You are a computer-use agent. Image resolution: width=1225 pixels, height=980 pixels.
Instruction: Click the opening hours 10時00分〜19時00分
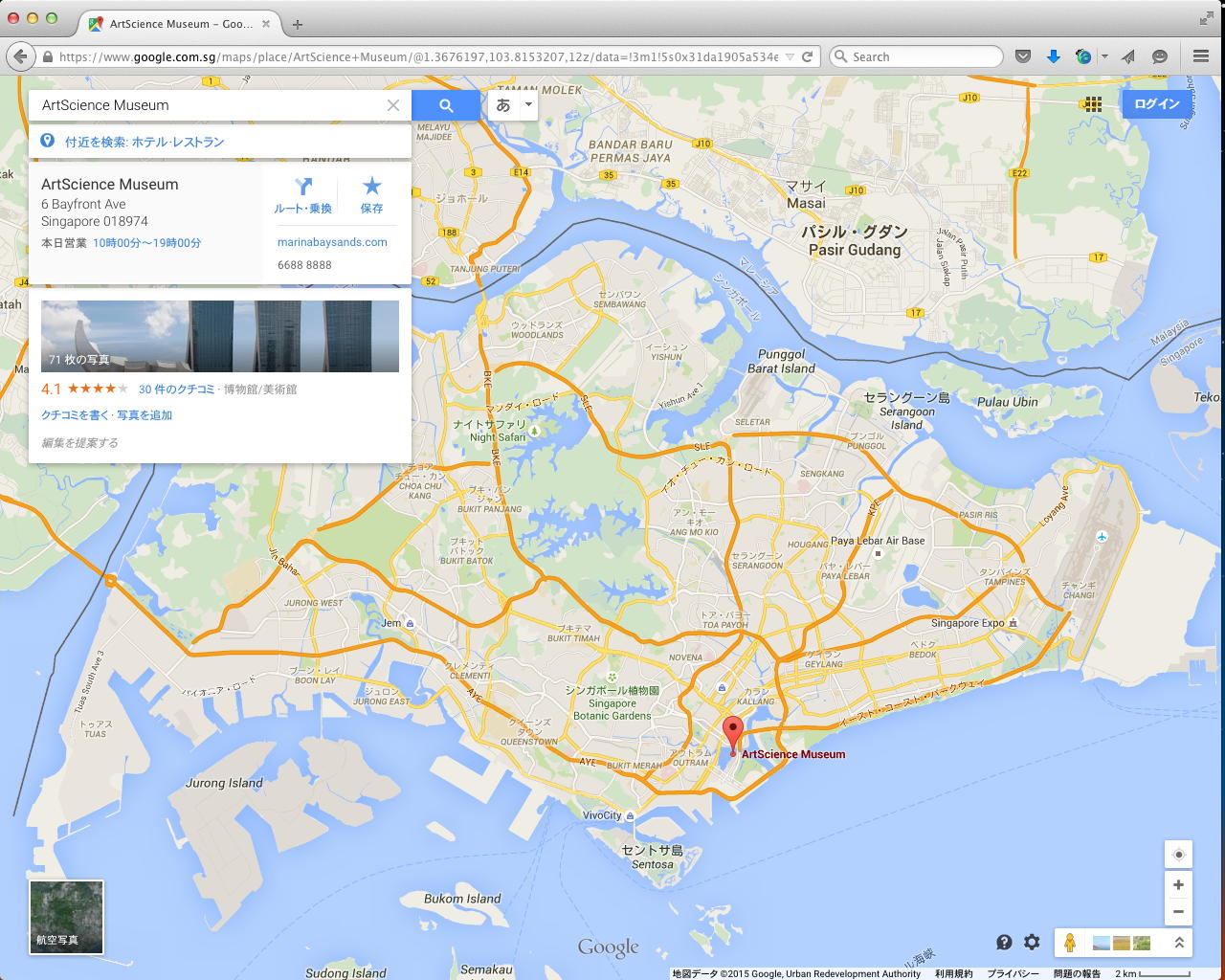pos(147,243)
